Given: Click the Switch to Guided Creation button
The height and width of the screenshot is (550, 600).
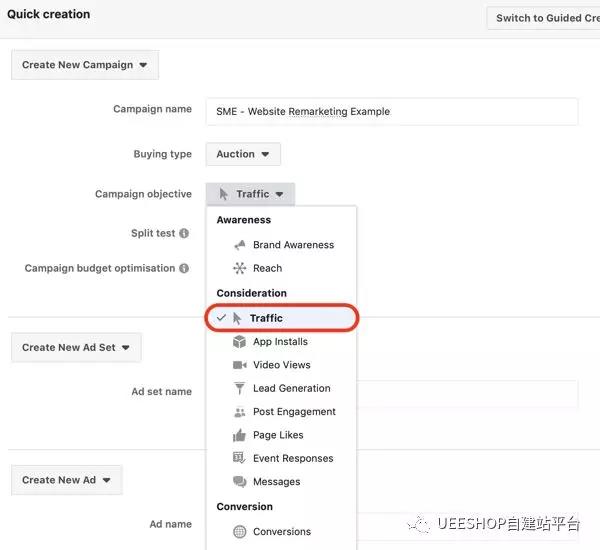Looking at the screenshot, I should coord(545,18).
